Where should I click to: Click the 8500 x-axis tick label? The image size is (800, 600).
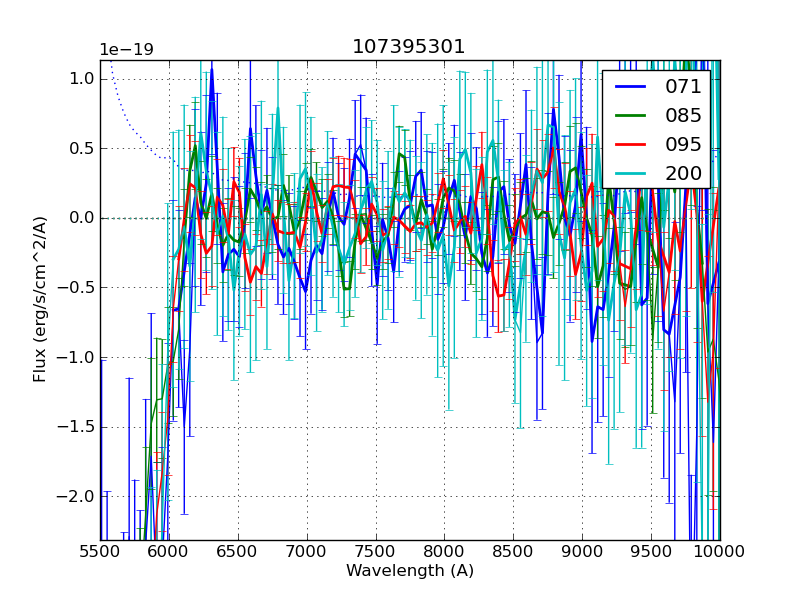pos(514,552)
